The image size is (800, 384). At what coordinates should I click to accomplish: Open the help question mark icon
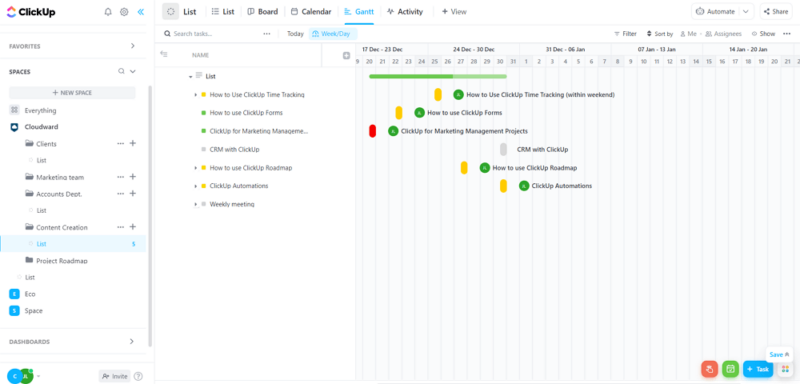pos(138,376)
